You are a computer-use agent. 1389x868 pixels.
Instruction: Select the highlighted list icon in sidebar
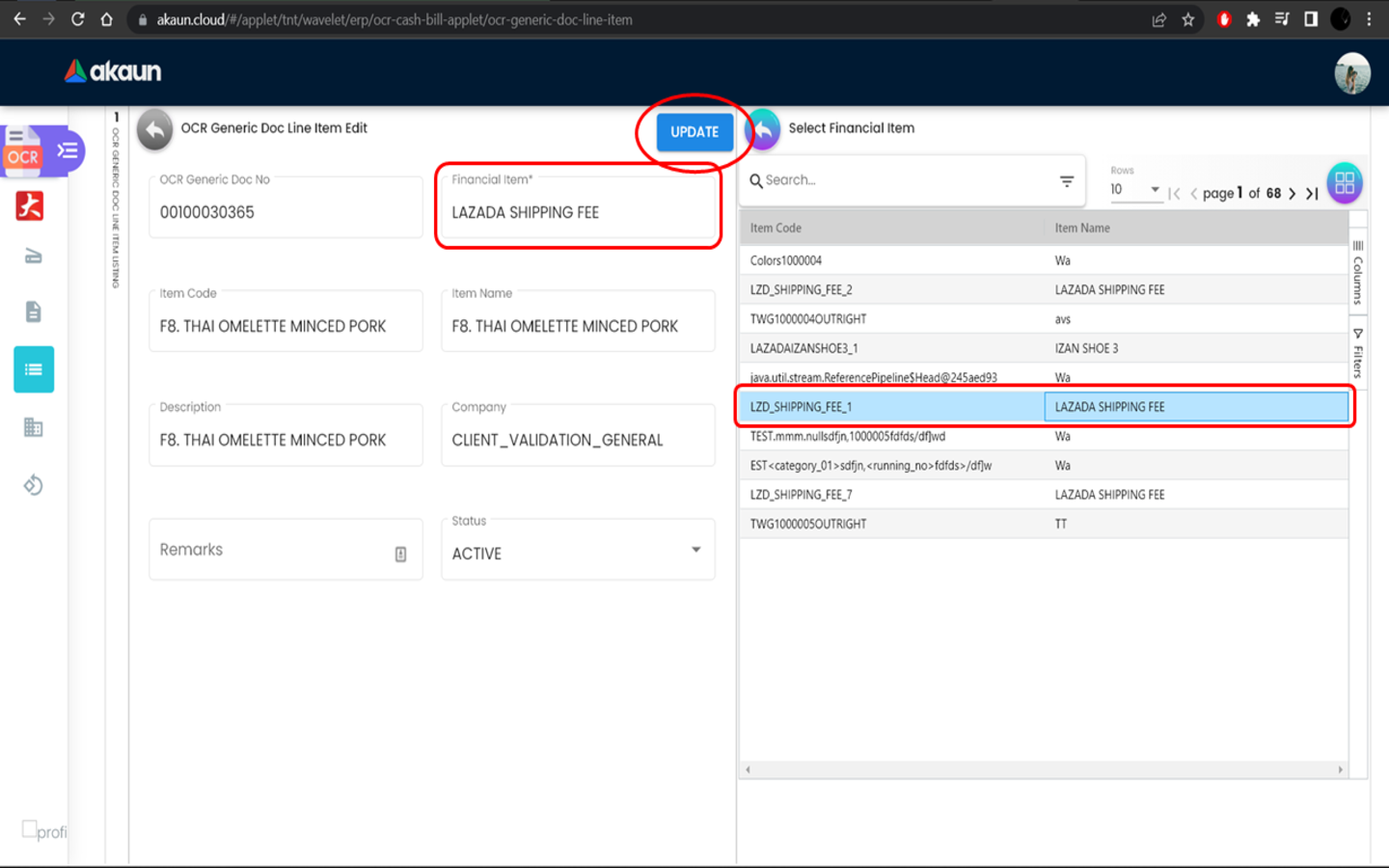(x=34, y=369)
